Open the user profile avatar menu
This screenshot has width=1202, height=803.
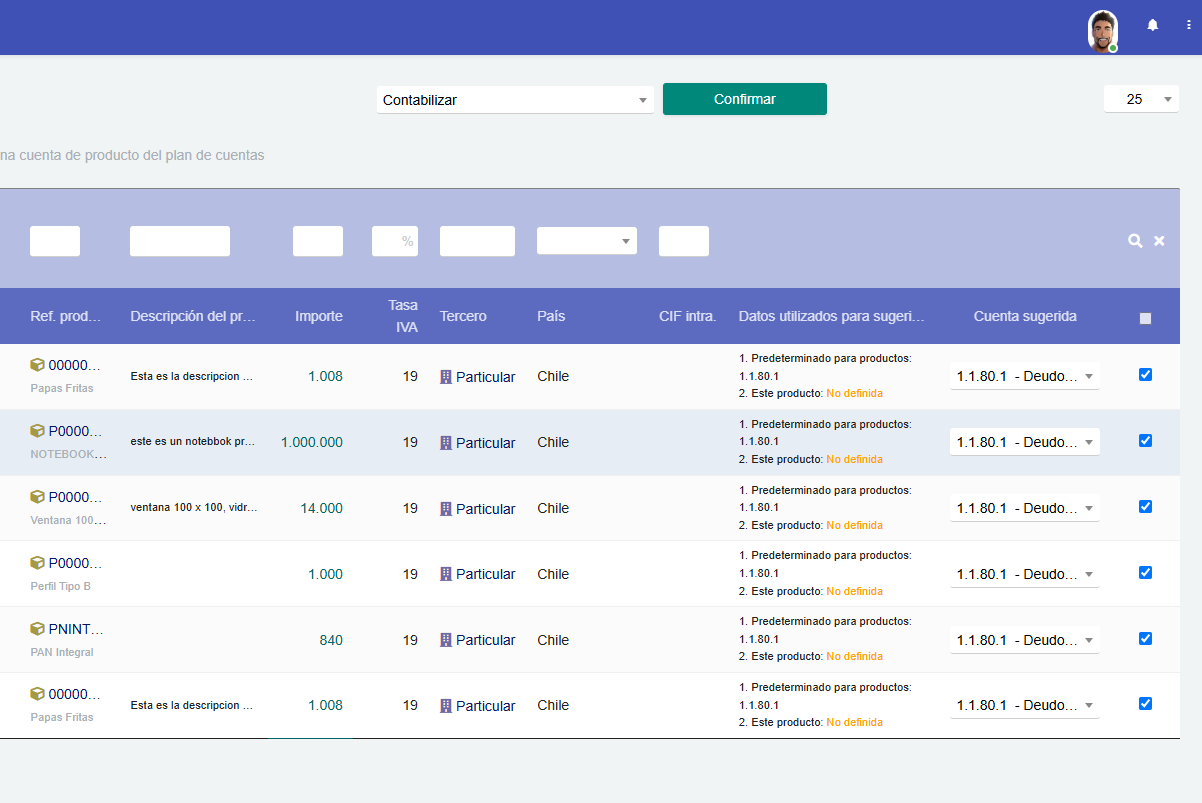tap(1102, 31)
